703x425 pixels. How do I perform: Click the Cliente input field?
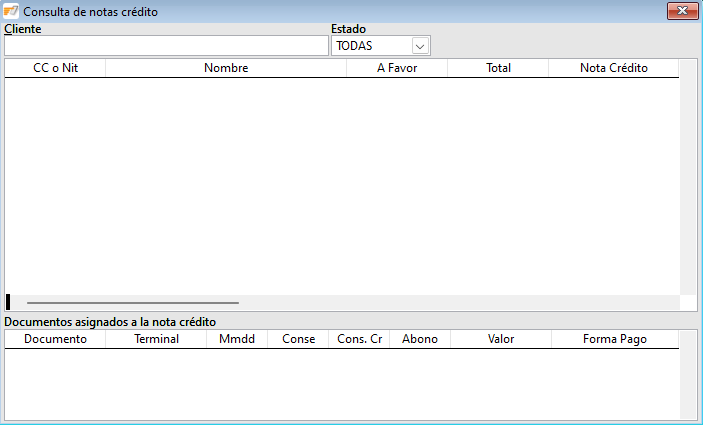[166, 46]
